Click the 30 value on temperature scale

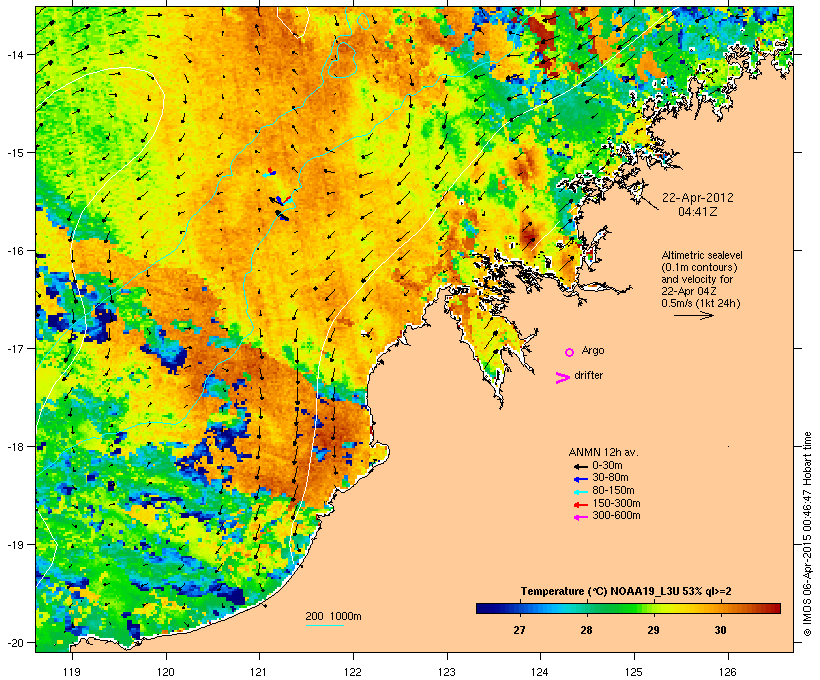pos(720,630)
